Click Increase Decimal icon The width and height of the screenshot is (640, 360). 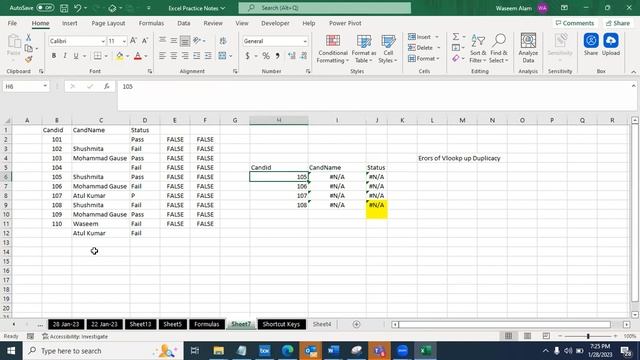tap(291, 56)
